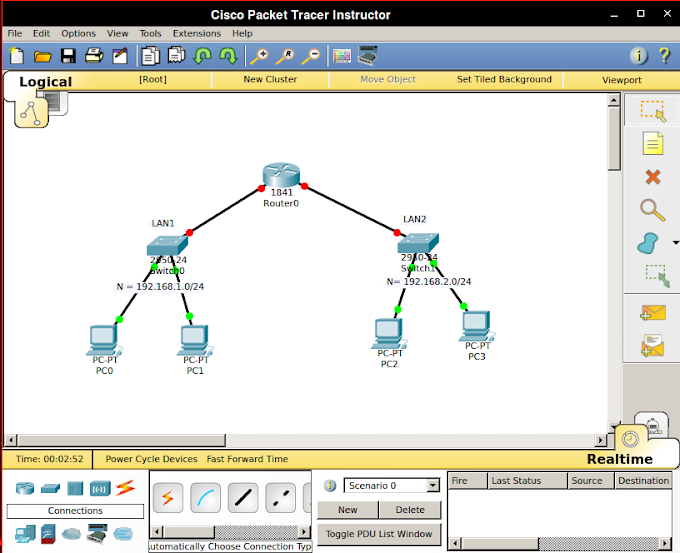Select Hubs device category
680x553 pixels.
[x=75, y=488]
